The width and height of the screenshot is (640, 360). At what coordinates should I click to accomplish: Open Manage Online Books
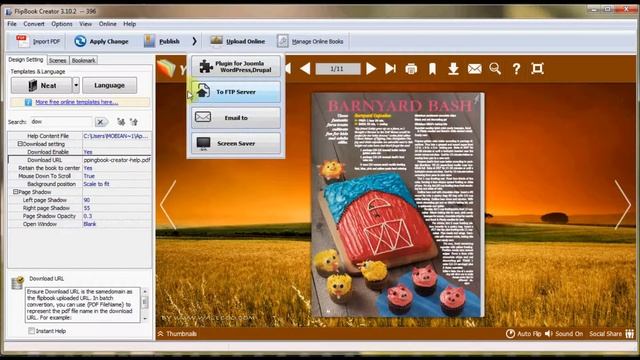[310, 41]
